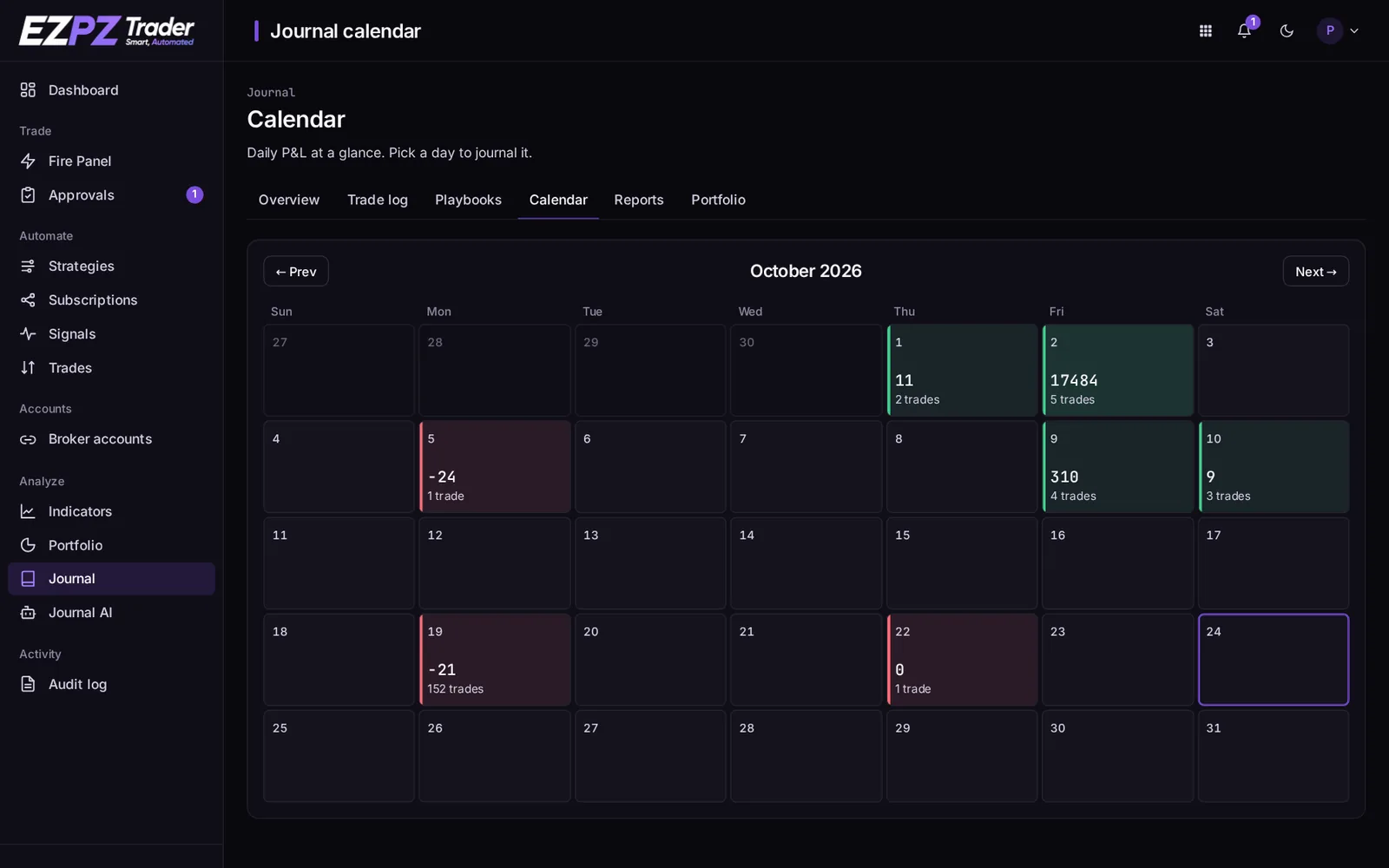Viewport: 1389px width, 868px height.
Task: Select day cell October 26
Action: pos(495,756)
